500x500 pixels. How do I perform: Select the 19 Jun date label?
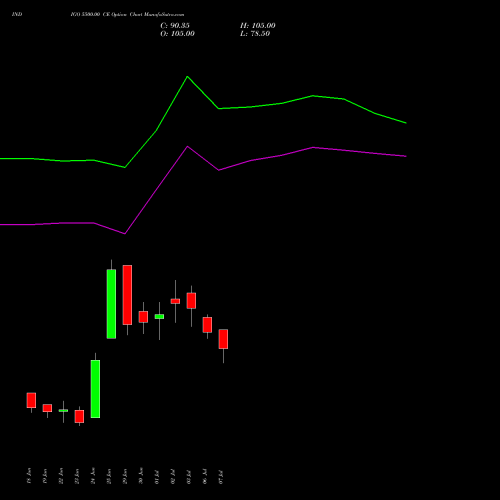point(45,476)
